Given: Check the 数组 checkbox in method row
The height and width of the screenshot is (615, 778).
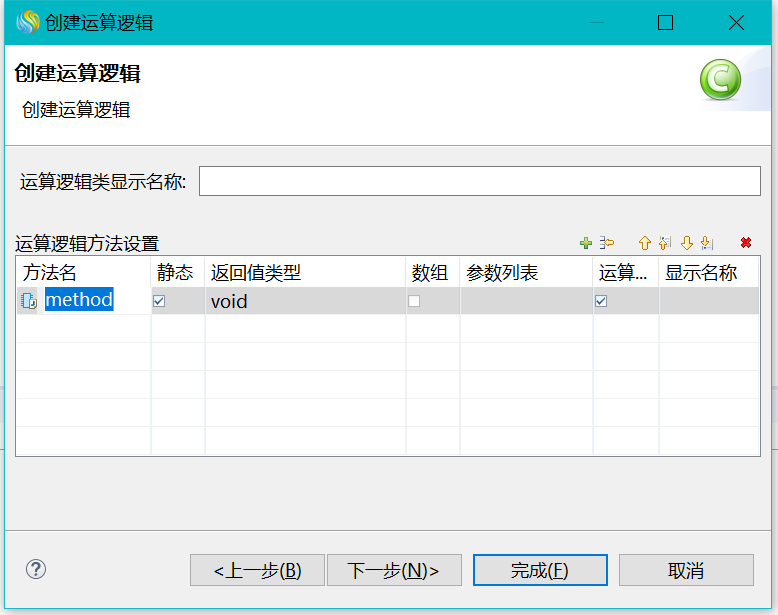Looking at the screenshot, I should tap(414, 301).
